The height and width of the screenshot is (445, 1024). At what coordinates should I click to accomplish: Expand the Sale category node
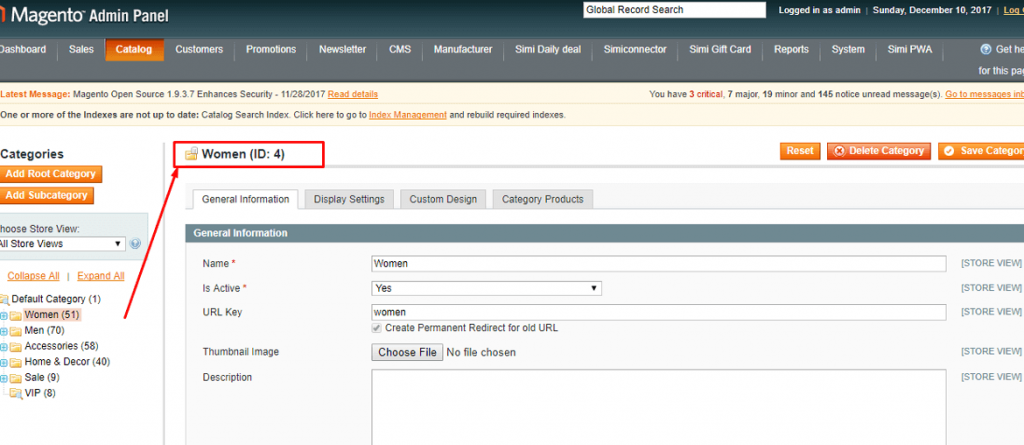[x=3, y=378]
